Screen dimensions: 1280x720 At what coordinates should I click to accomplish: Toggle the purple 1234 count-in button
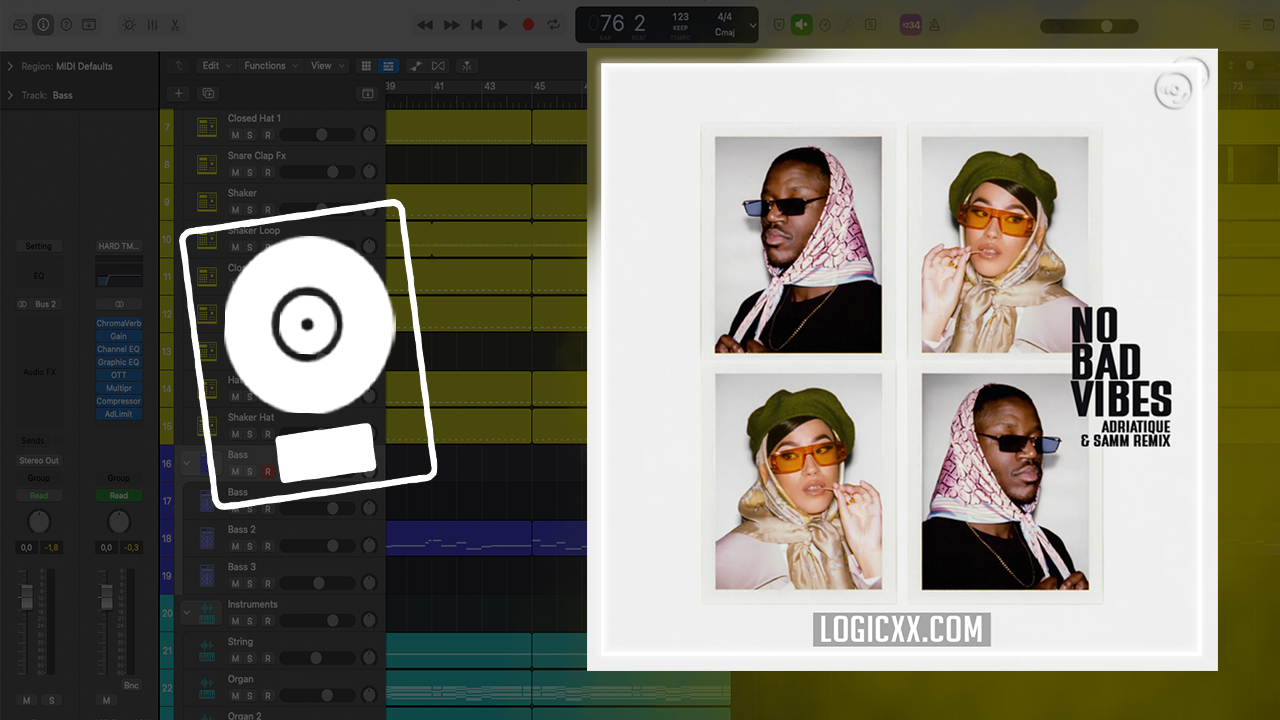point(910,25)
